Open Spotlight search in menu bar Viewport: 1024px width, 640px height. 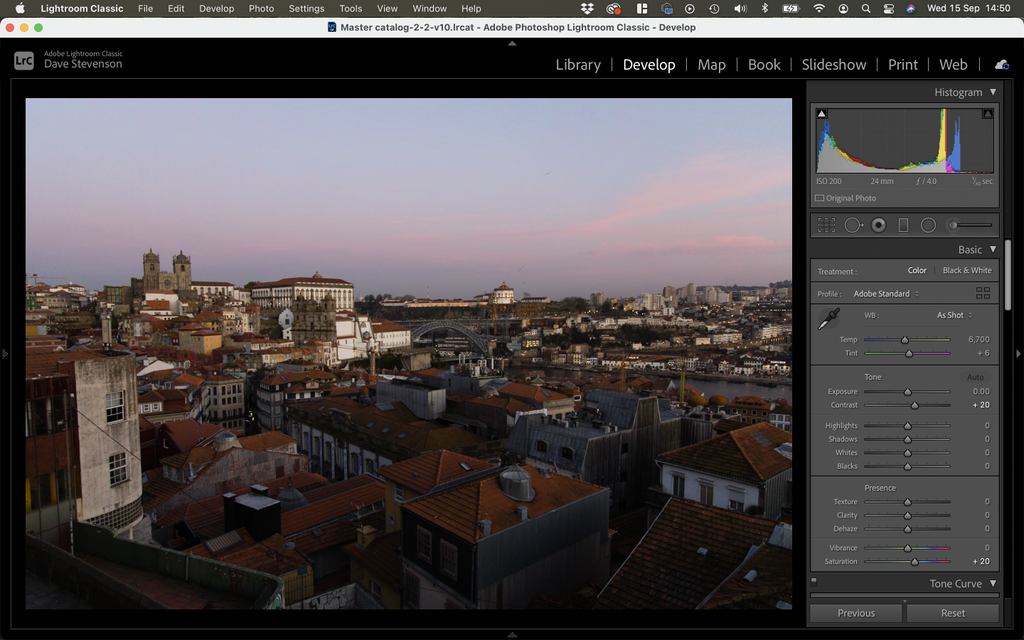coord(866,8)
